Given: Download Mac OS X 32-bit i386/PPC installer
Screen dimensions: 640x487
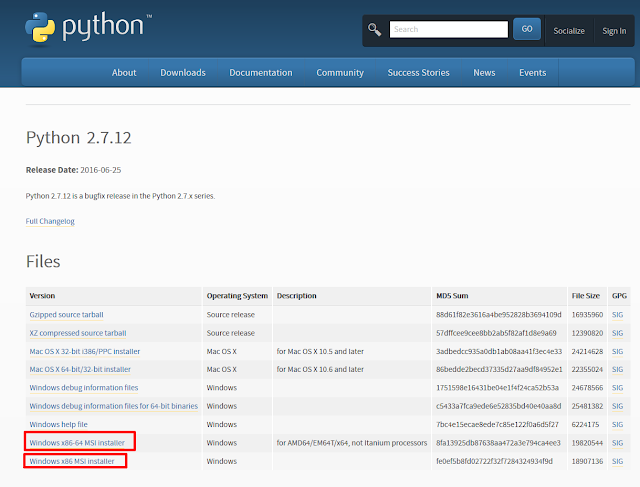Looking at the screenshot, I should 84,351.
